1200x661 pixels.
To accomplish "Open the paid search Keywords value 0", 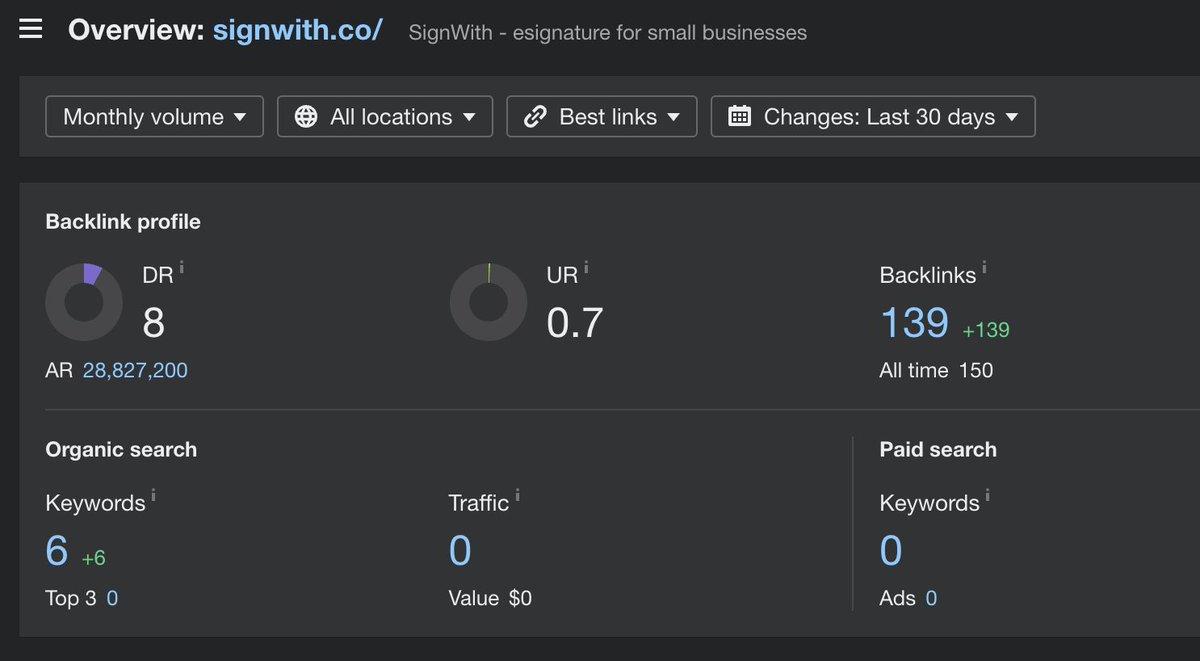I will [891, 550].
